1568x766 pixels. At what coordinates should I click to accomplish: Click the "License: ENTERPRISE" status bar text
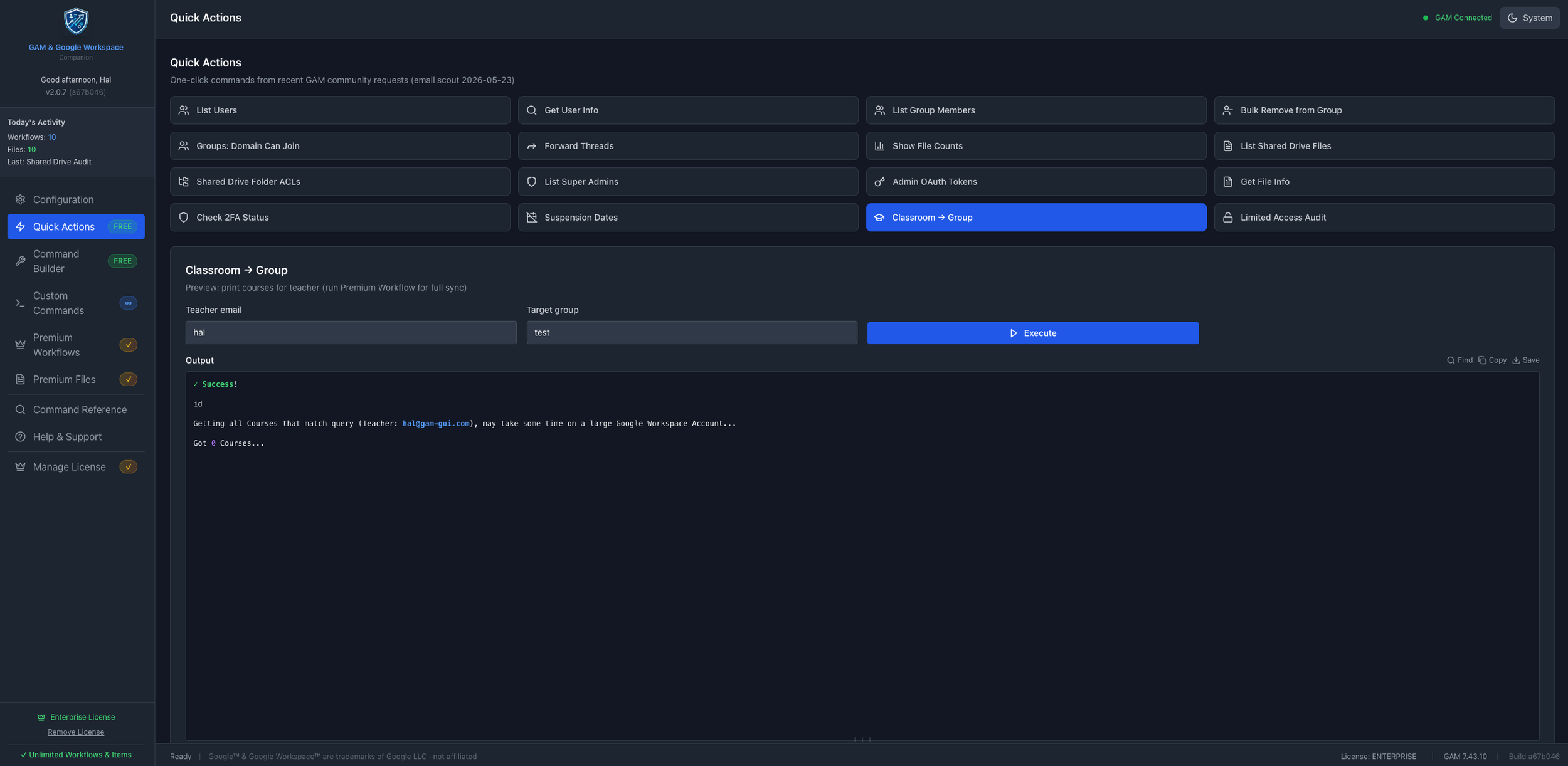[1378, 757]
